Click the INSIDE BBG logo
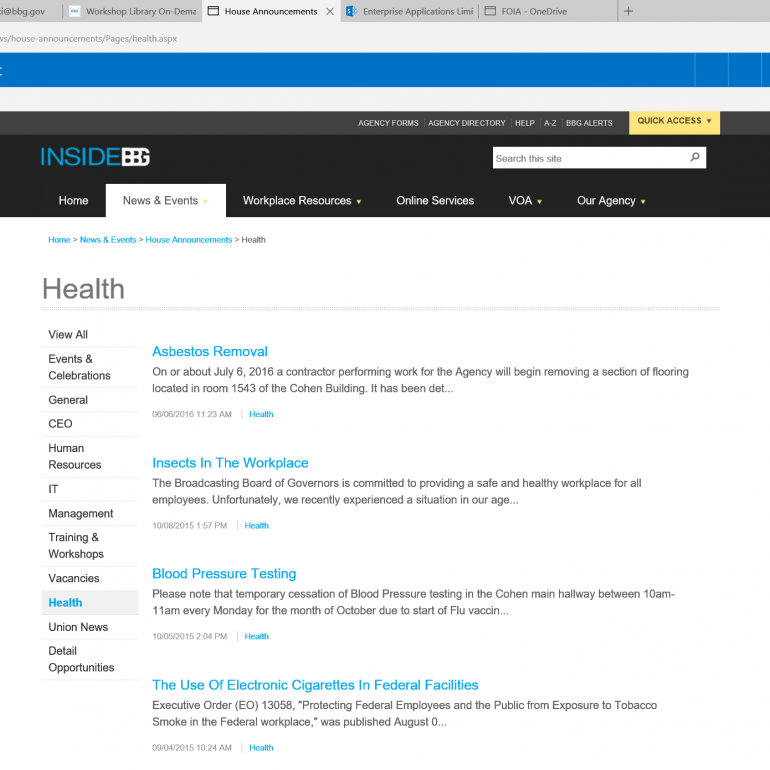 tap(95, 157)
